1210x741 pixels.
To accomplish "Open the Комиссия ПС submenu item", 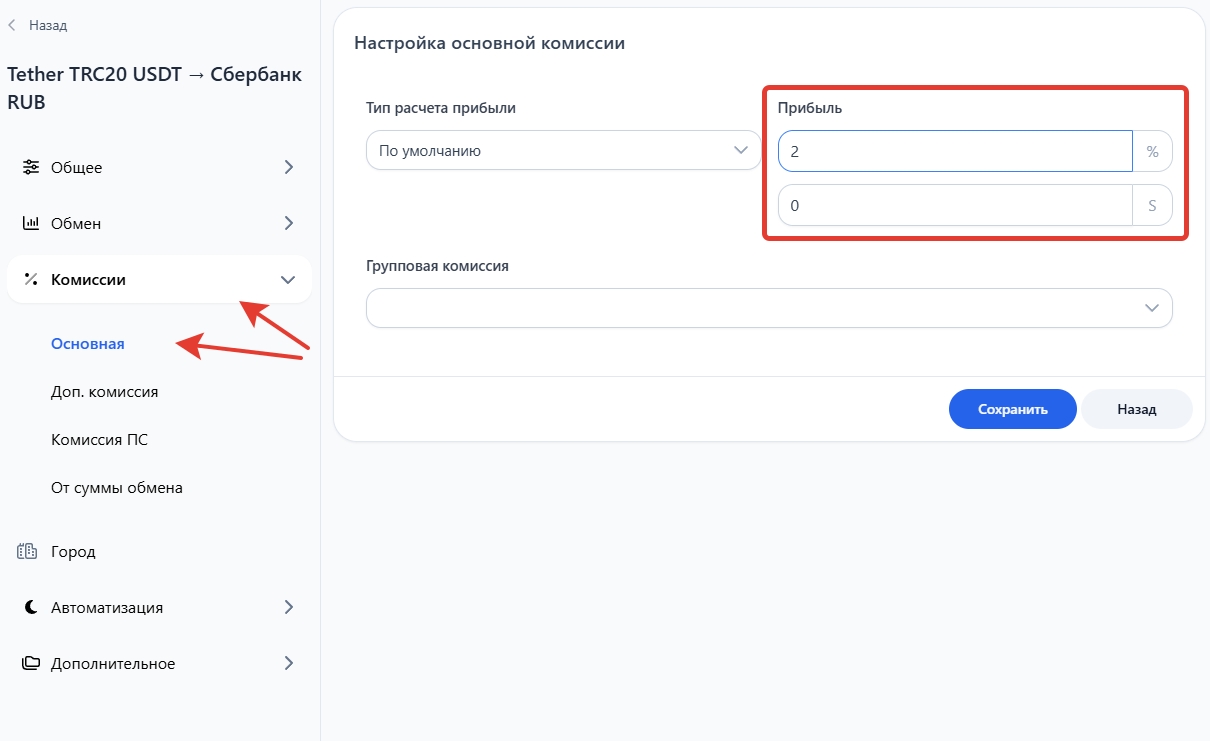I will coord(99,440).
